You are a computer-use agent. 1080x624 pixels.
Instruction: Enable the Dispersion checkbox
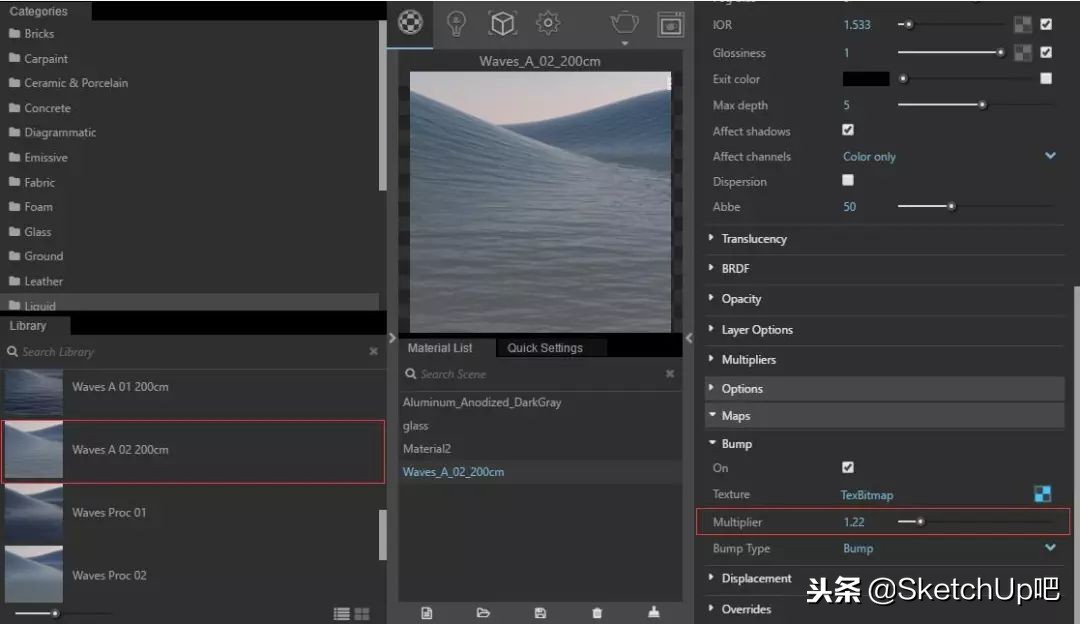[847, 181]
